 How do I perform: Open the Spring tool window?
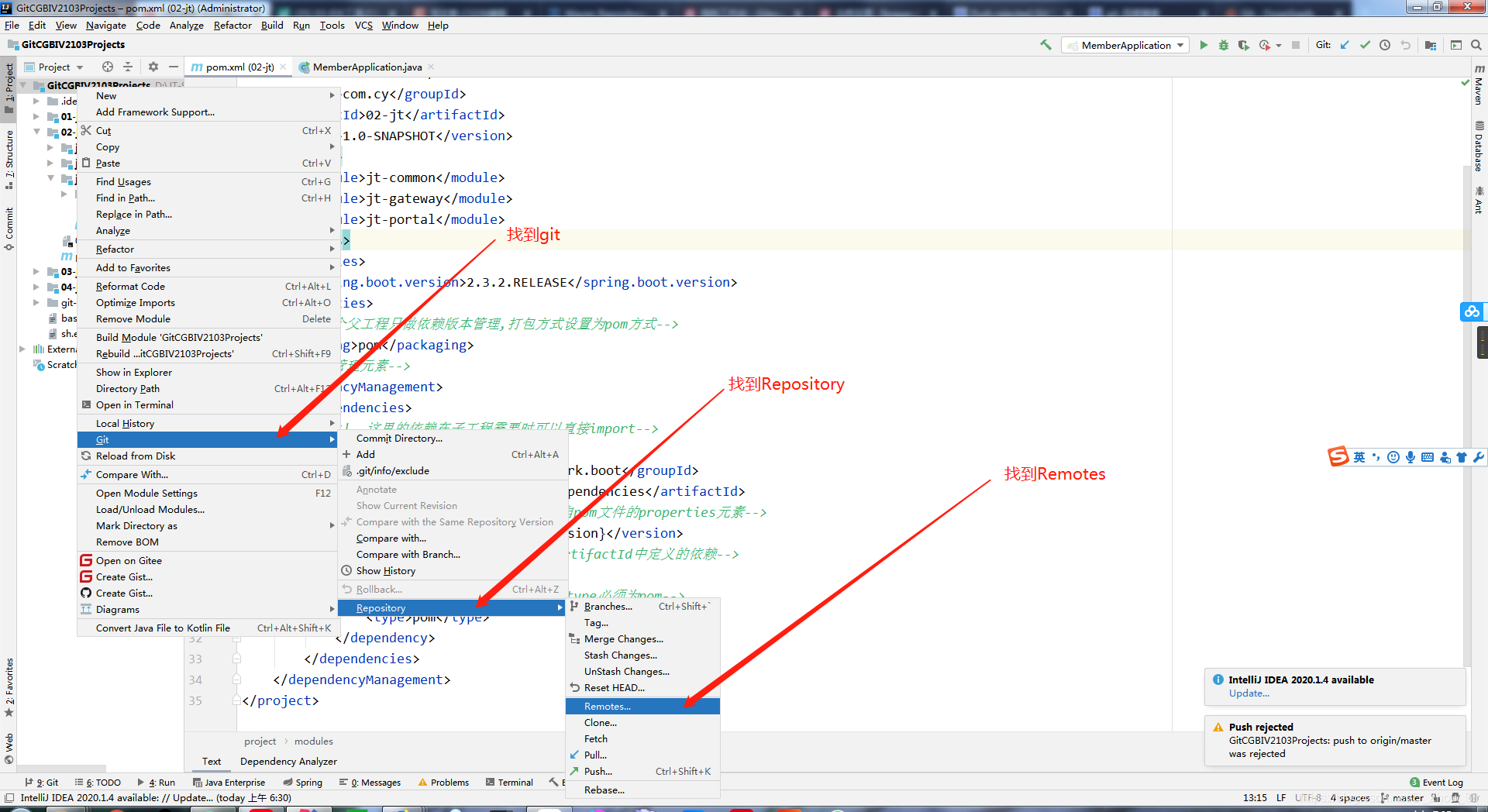(x=302, y=783)
